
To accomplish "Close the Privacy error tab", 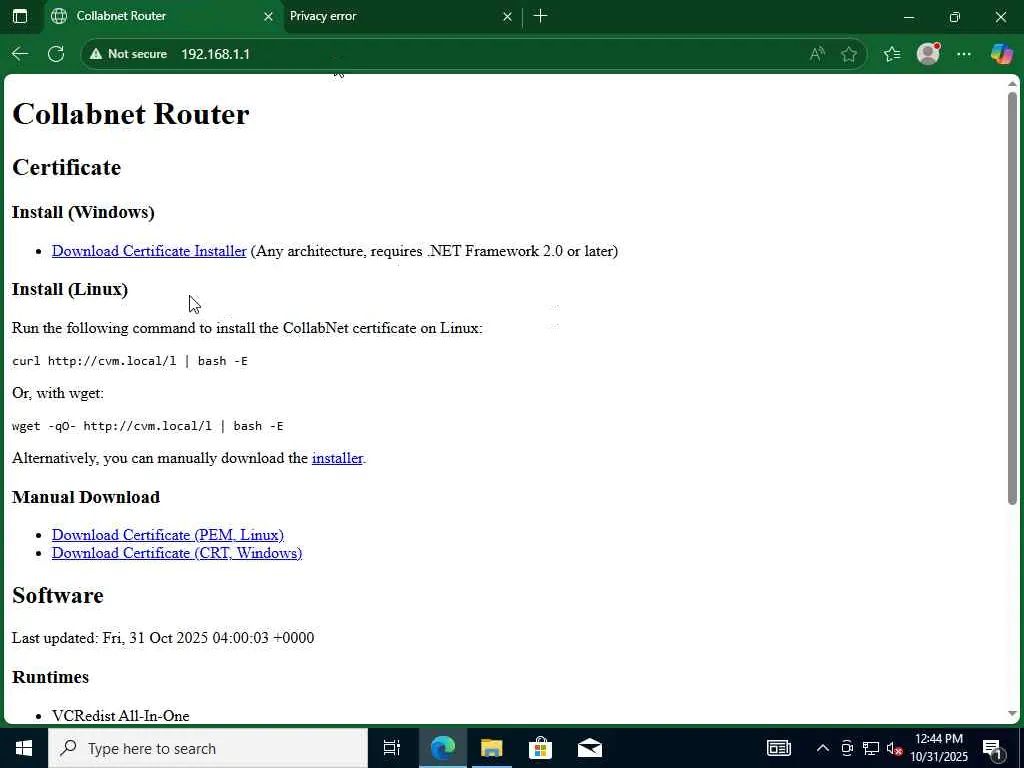I will pyautogui.click(x=507, y=17).
